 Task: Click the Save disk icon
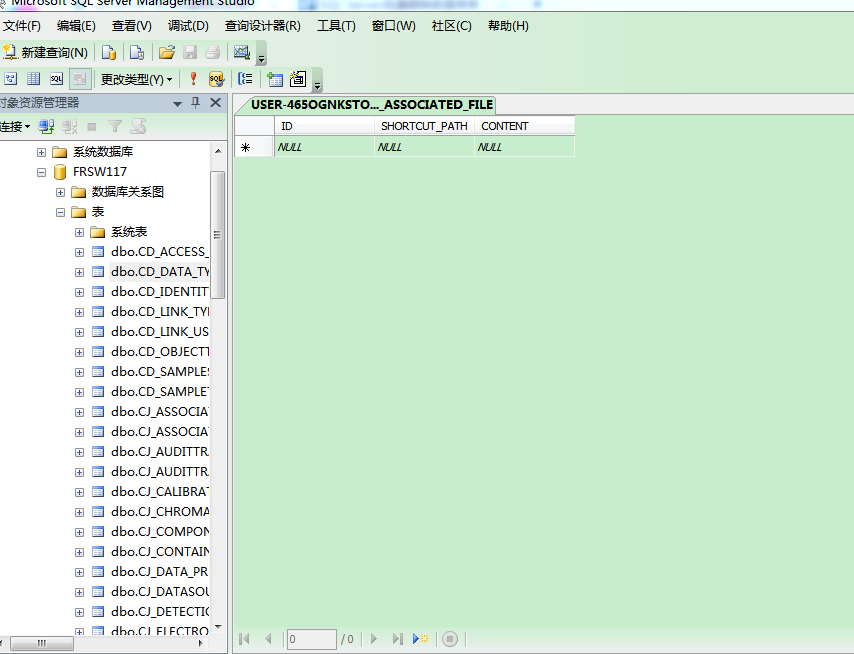190,52
